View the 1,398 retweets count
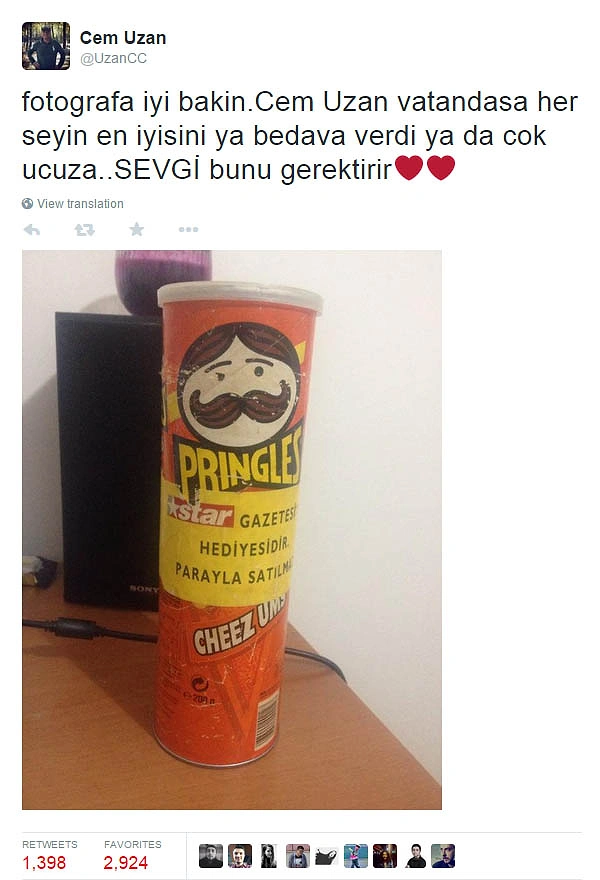 click(44, 863)
